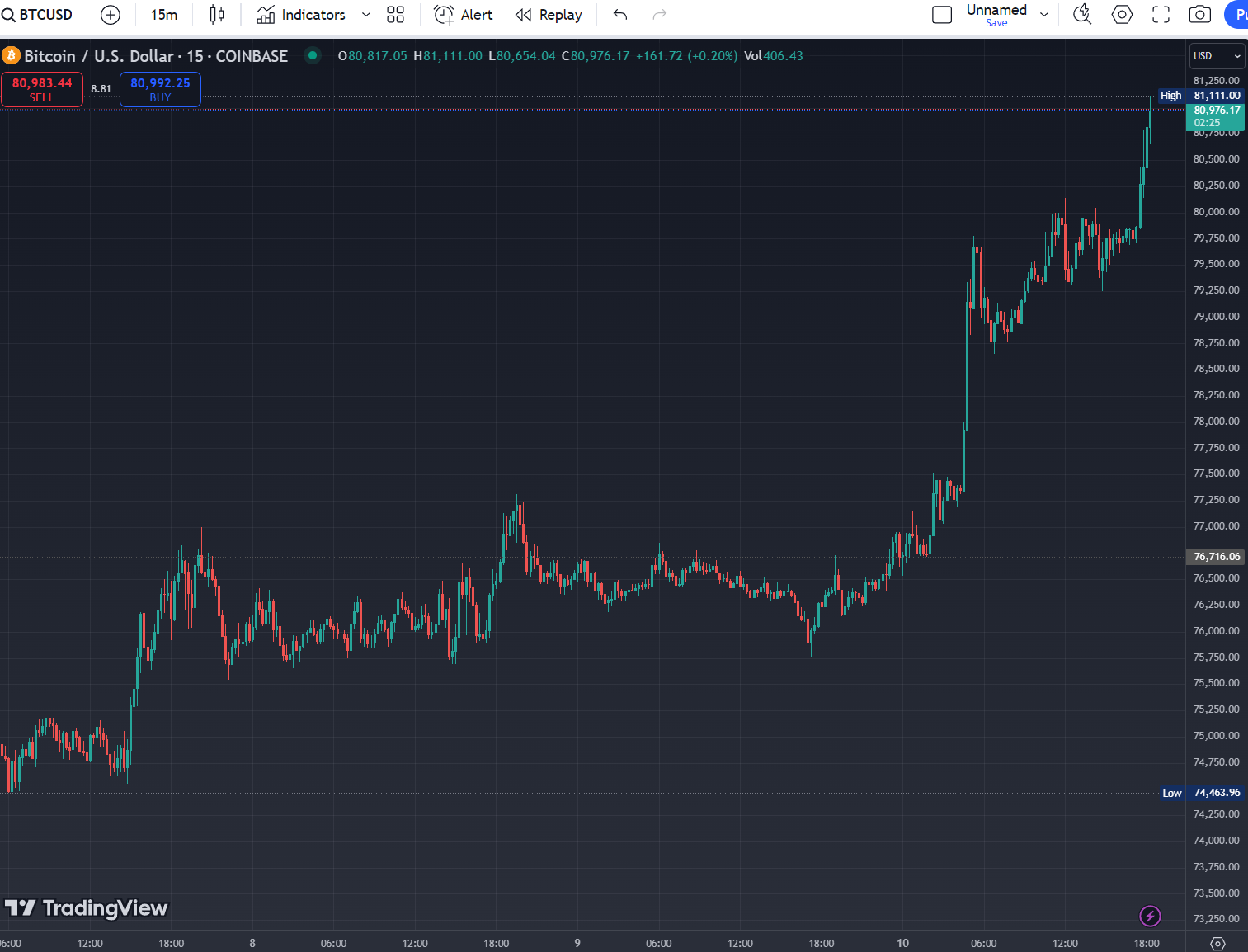1248x952 pixels.
Task: Create an alert with the Alert clock icon
Action: tap(462, 14)
